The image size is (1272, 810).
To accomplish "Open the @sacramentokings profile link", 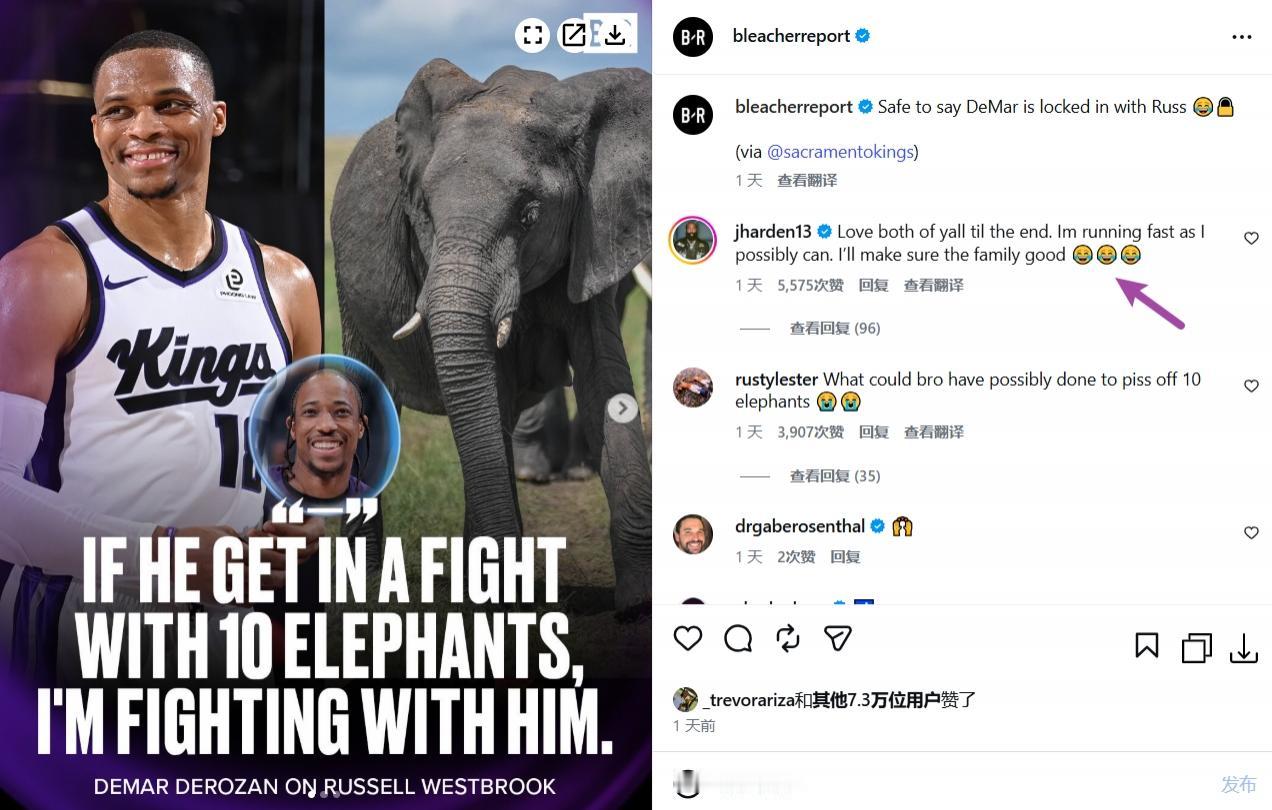I will point(842,152).
